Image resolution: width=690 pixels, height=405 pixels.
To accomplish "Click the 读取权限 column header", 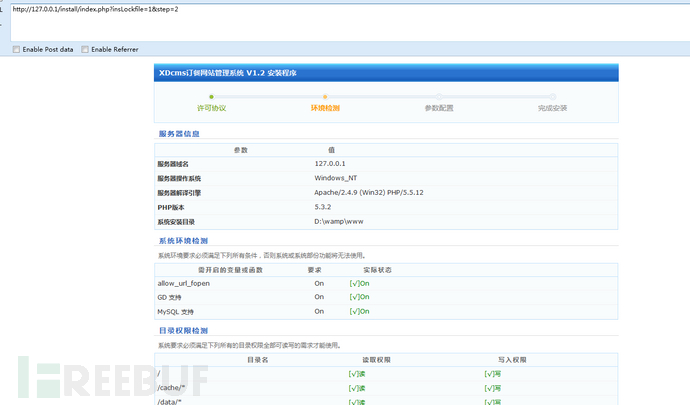I will 376,360.
